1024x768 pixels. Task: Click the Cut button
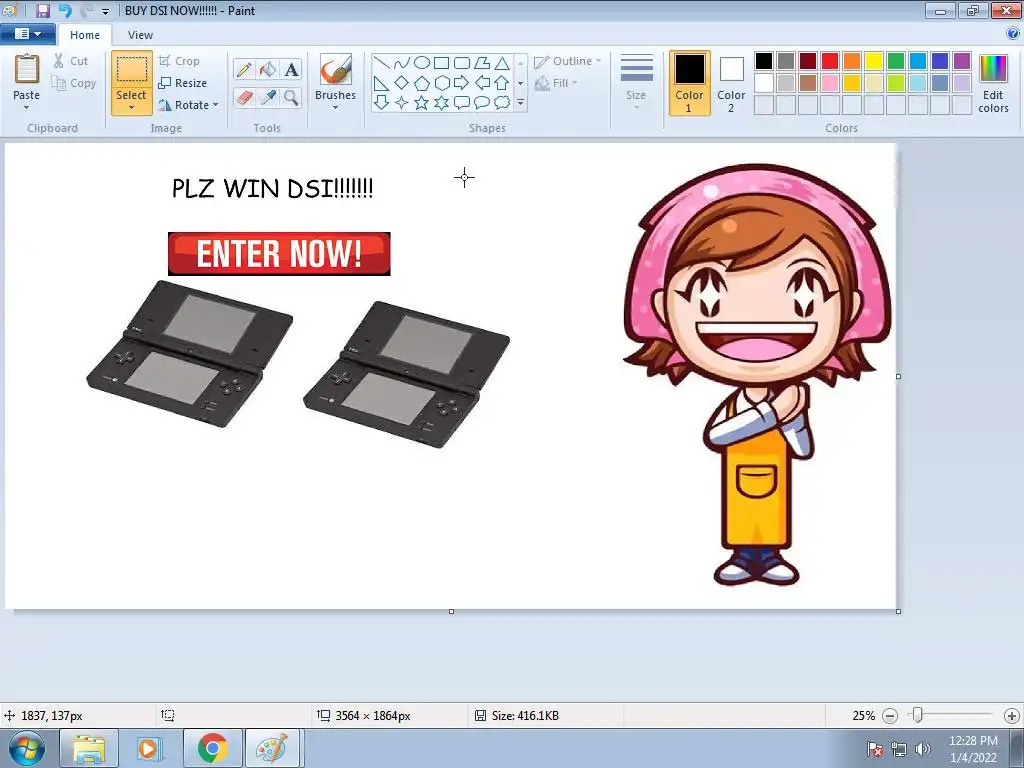71,61
